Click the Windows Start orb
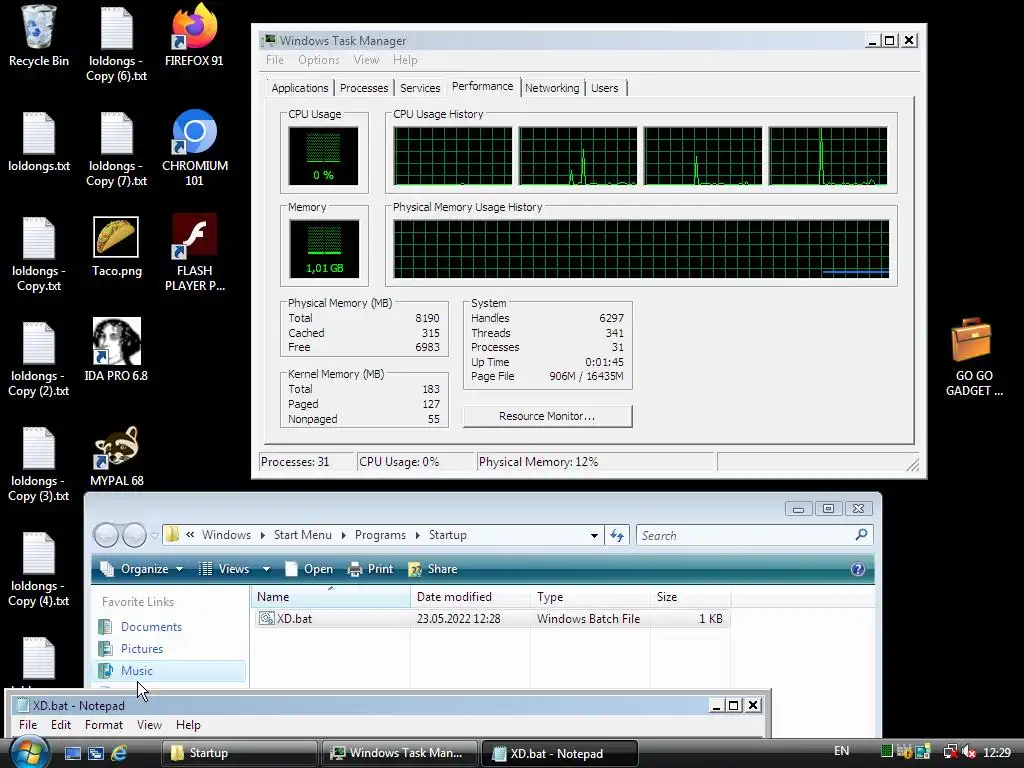 pos(29,752)
